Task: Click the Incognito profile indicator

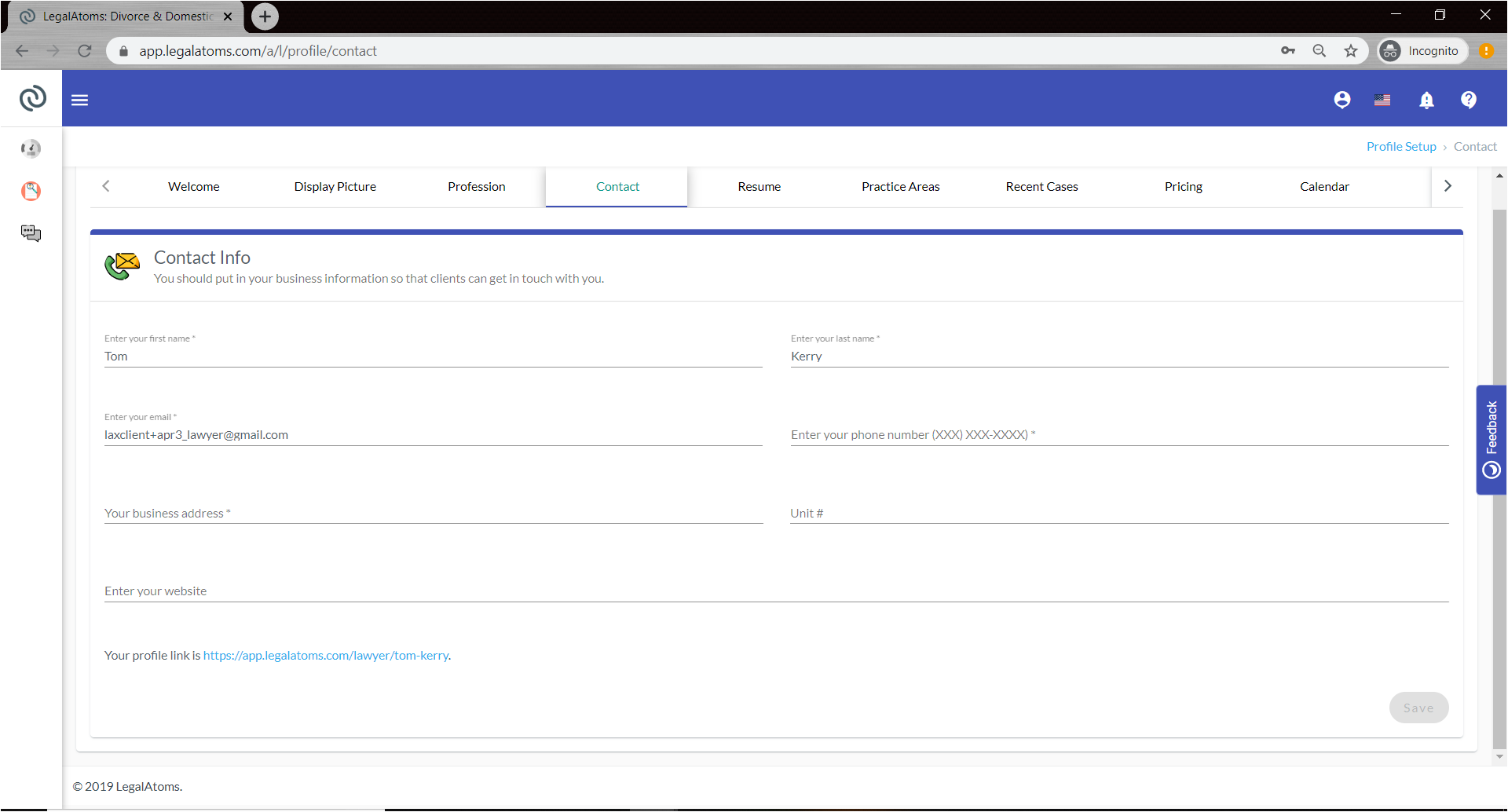Action: (1422, 51)
